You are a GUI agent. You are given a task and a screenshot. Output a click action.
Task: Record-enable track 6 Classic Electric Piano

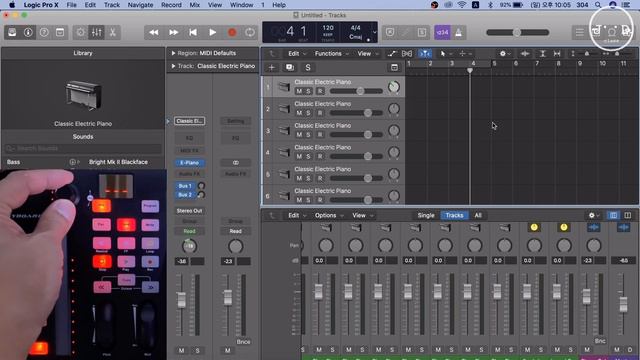pos(320,200)
